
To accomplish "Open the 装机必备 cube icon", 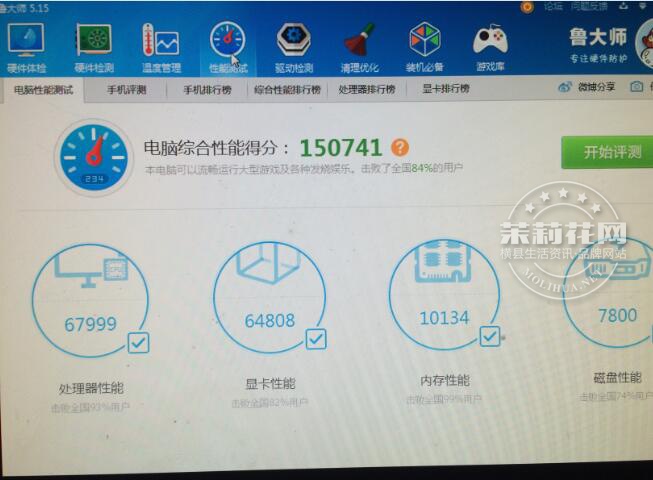I will (424, 40).
